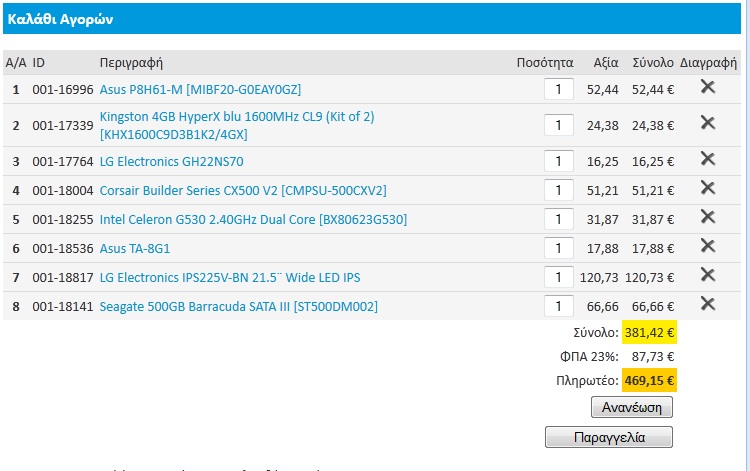This screenshot has height=471, width=750.
Task: Click the Διαγραφή column header
Action: click(708, 63)
